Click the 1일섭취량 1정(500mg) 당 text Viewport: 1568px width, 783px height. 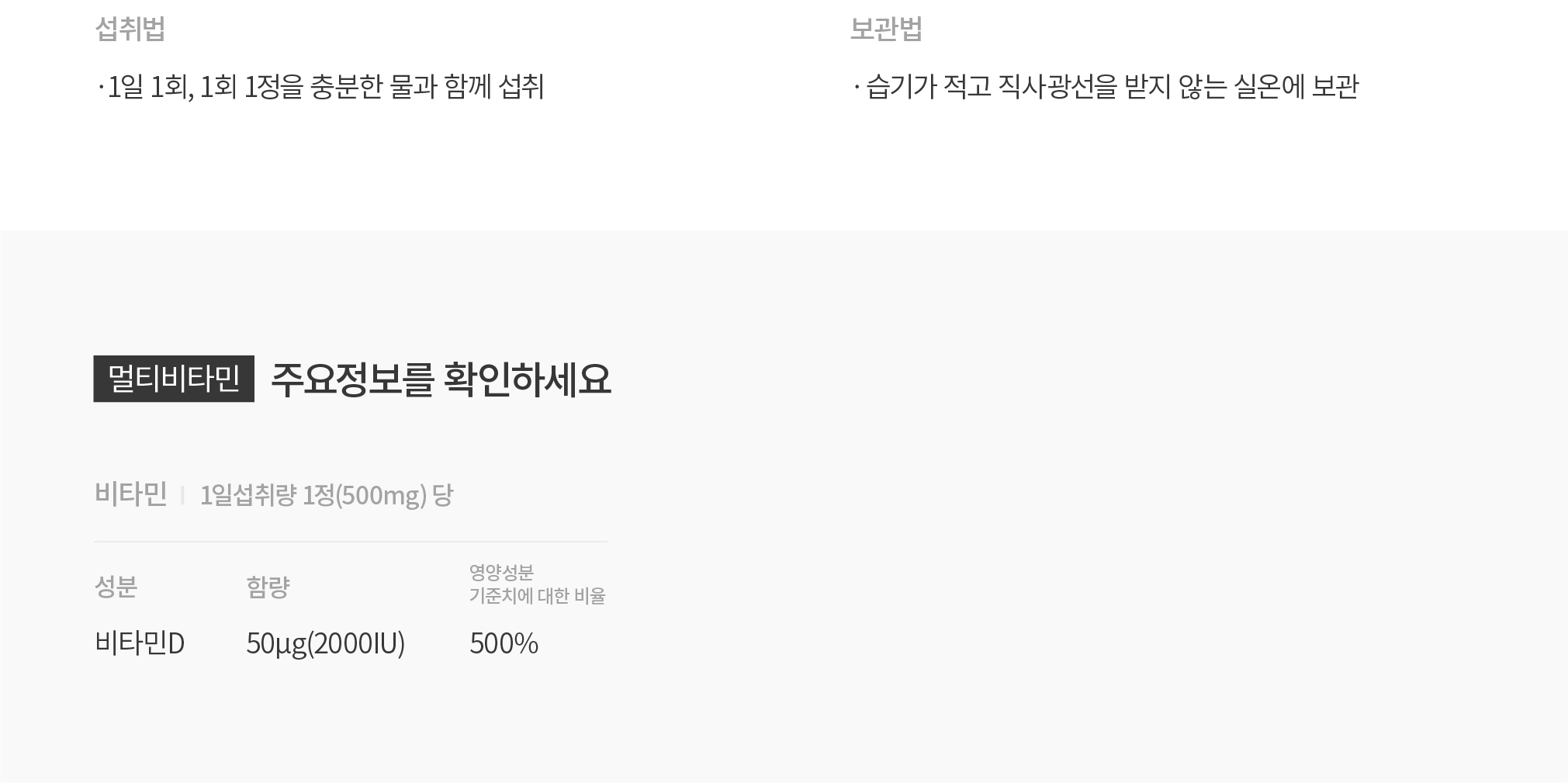(327, 495)
